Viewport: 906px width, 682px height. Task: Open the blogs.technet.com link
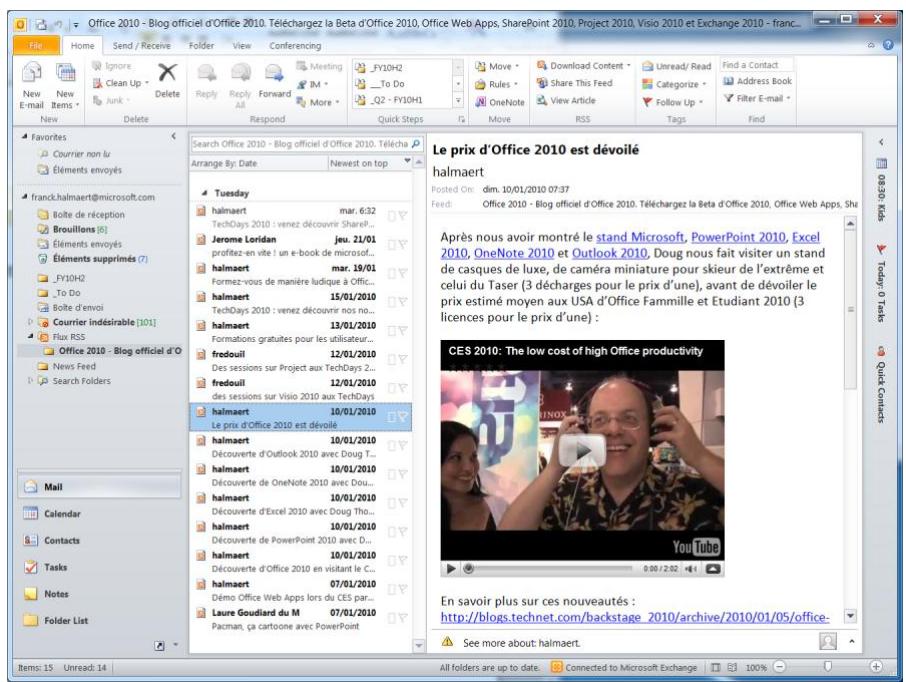pos(634,617)
